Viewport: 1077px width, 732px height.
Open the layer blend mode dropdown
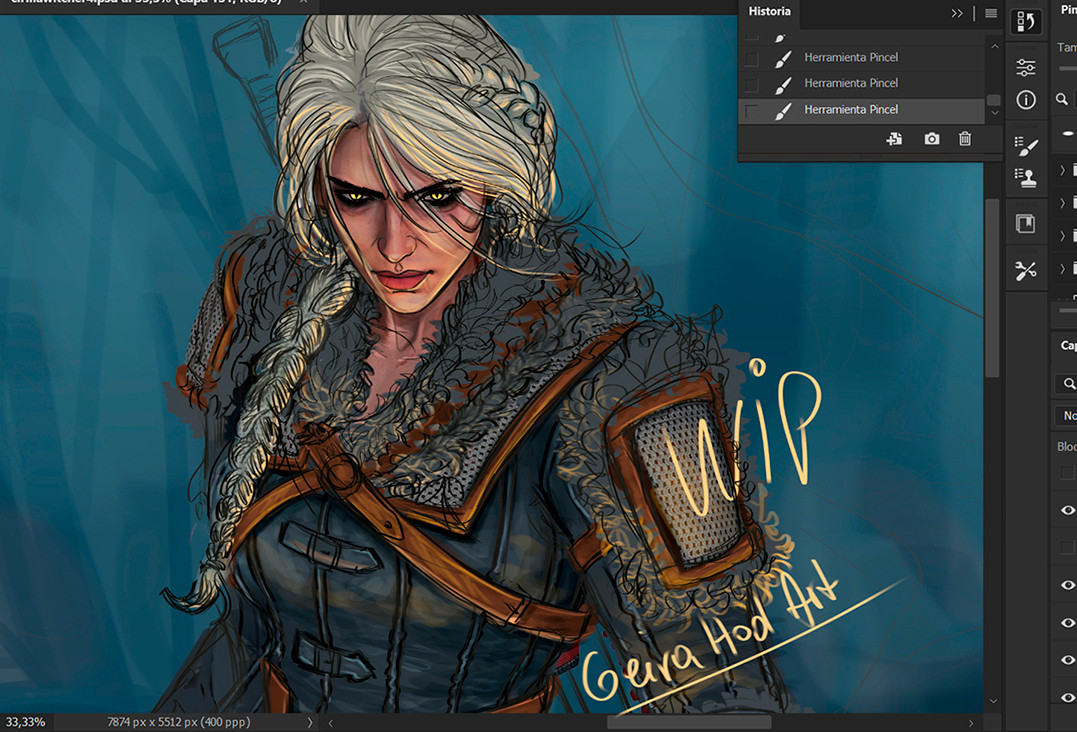tap(1067, 415)
